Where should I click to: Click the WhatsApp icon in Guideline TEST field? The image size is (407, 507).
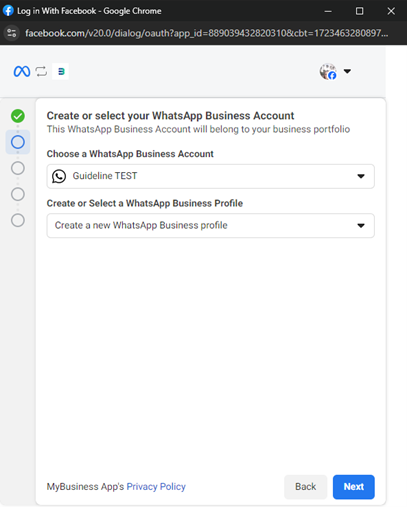tap(59, 176)
